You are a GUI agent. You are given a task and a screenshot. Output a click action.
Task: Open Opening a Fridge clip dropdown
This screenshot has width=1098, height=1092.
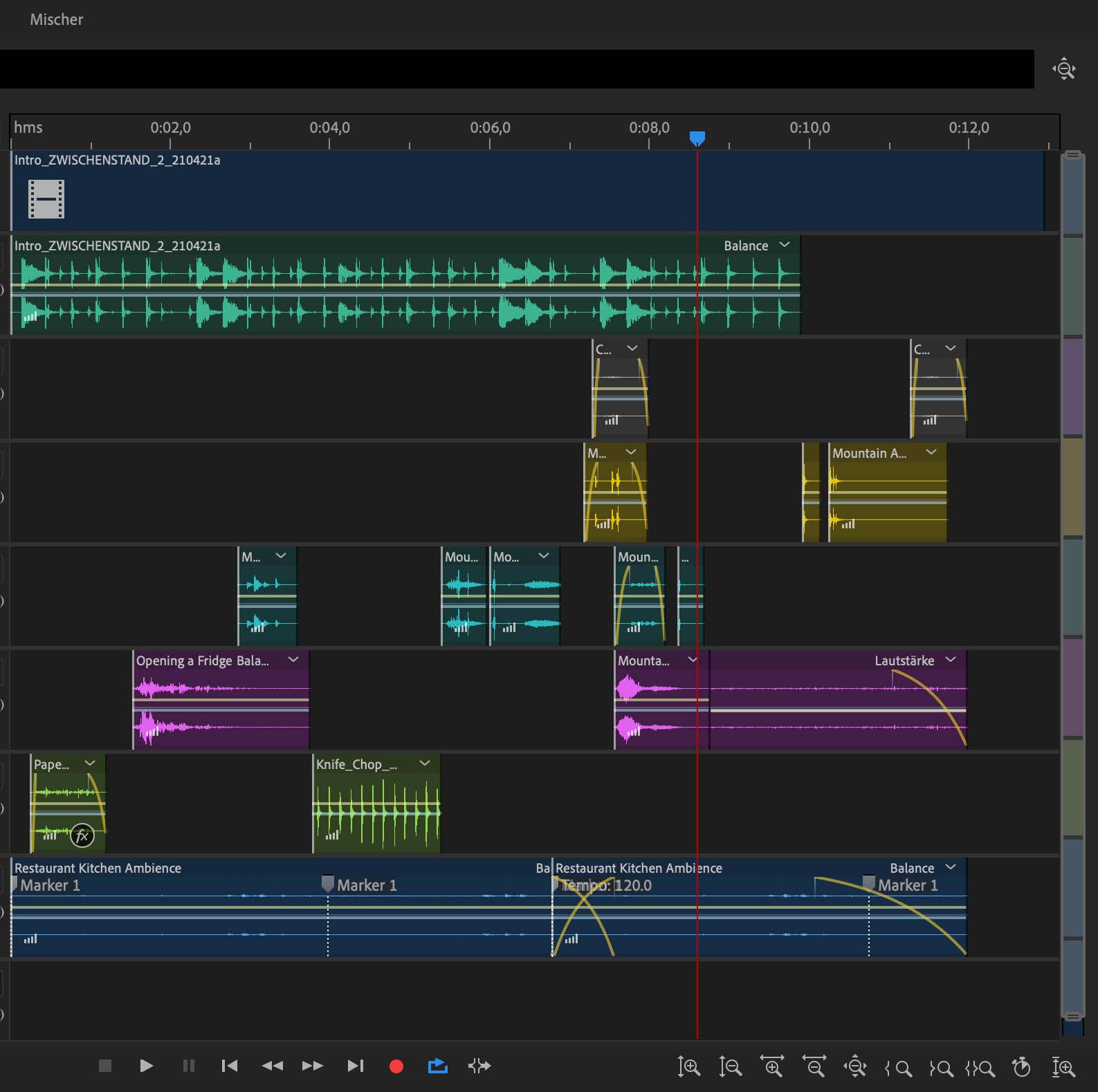point(293,660)
